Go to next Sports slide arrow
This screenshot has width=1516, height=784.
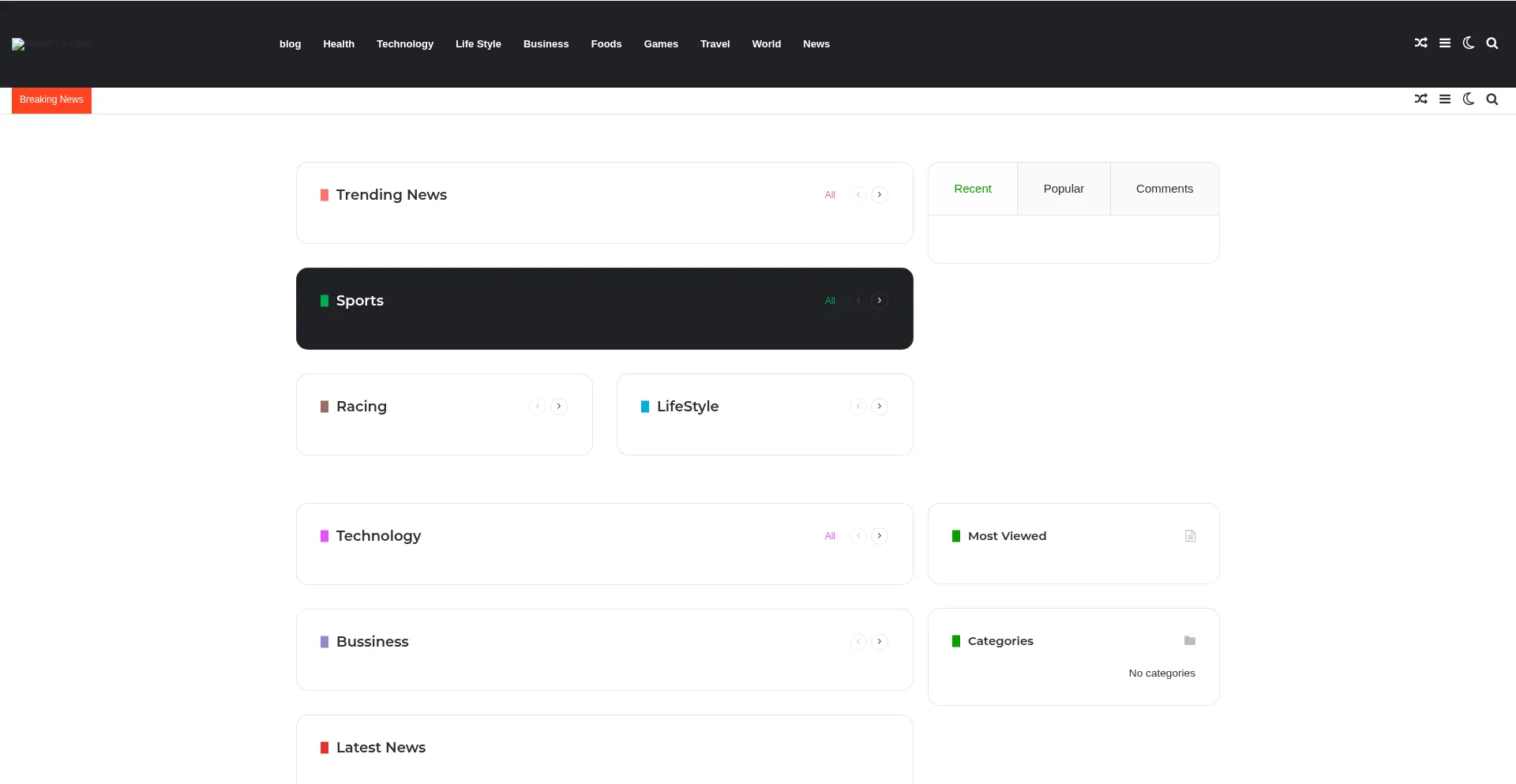[x=879, y=301]
